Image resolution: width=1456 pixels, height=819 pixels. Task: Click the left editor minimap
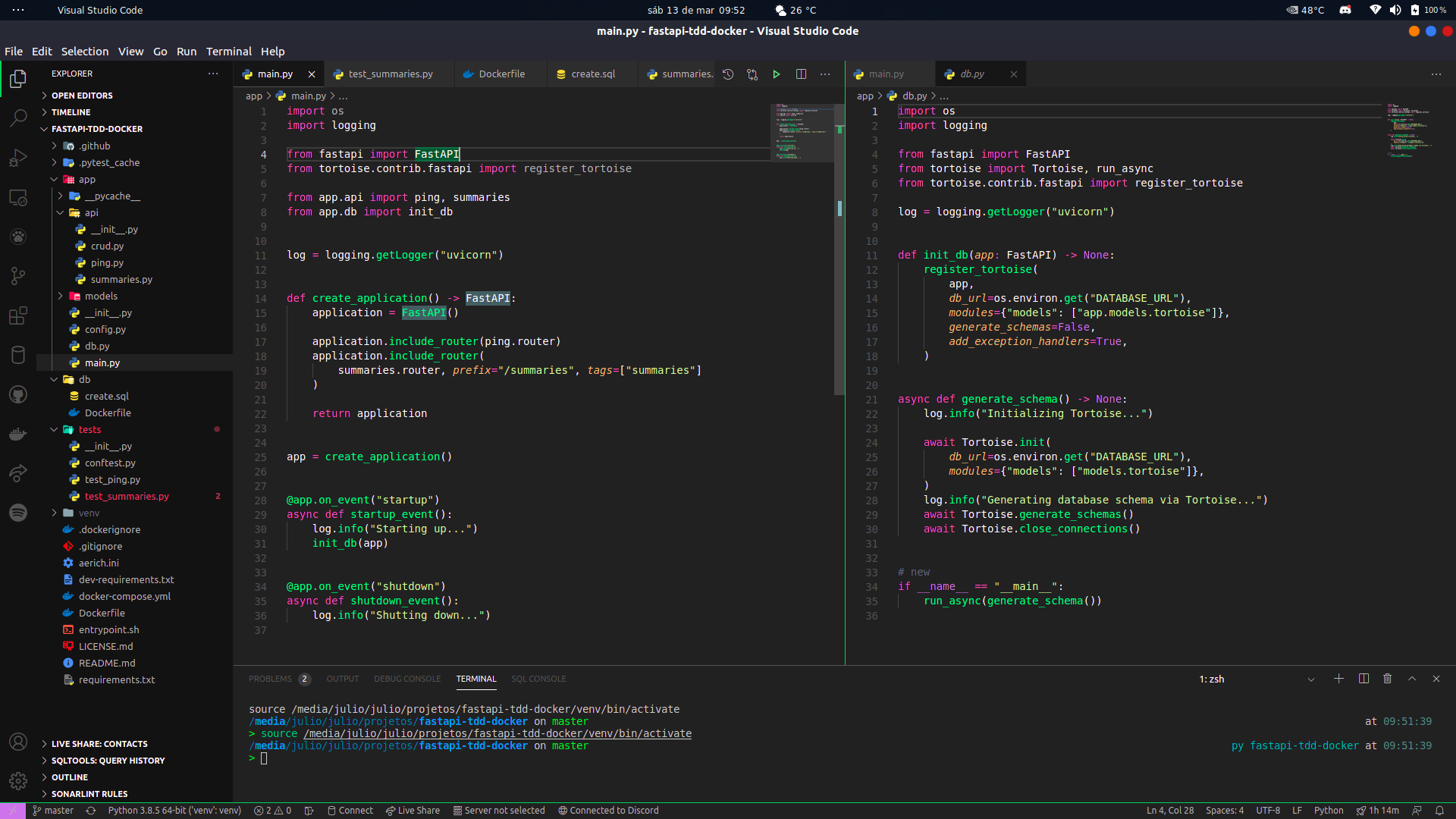pos(802,133)
